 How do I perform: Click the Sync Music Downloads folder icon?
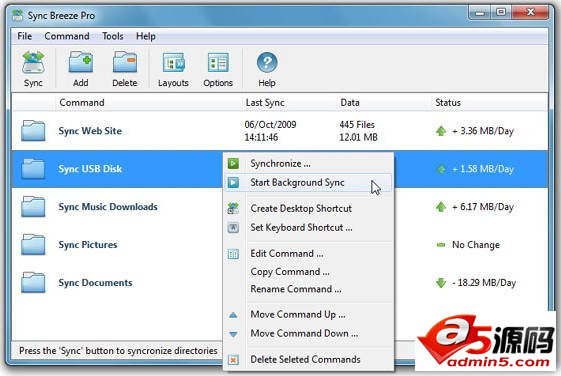click(33, 206)
